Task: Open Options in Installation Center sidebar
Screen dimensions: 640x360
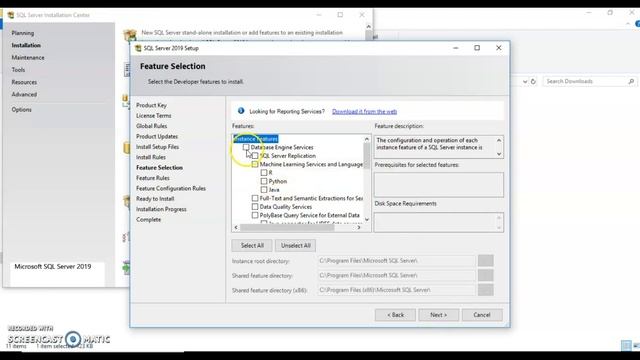Action: click(22, 109)
